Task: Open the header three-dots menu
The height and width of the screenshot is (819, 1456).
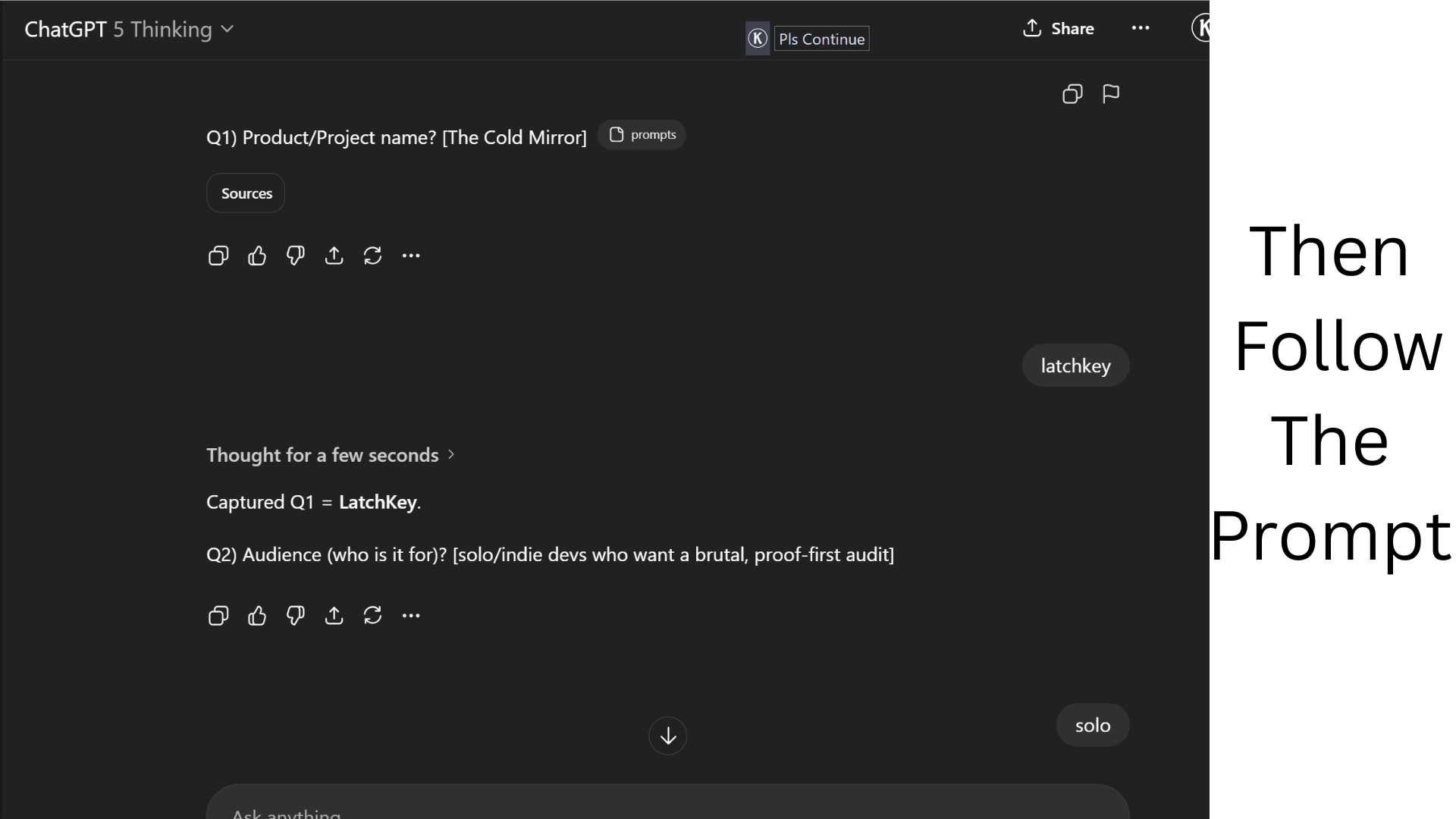Action: [1141, 29]
